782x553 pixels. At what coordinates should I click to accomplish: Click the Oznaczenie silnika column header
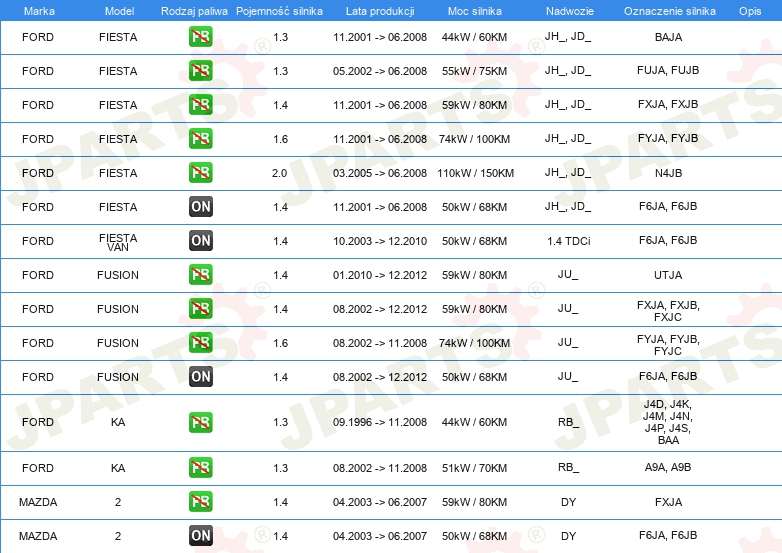669,11
